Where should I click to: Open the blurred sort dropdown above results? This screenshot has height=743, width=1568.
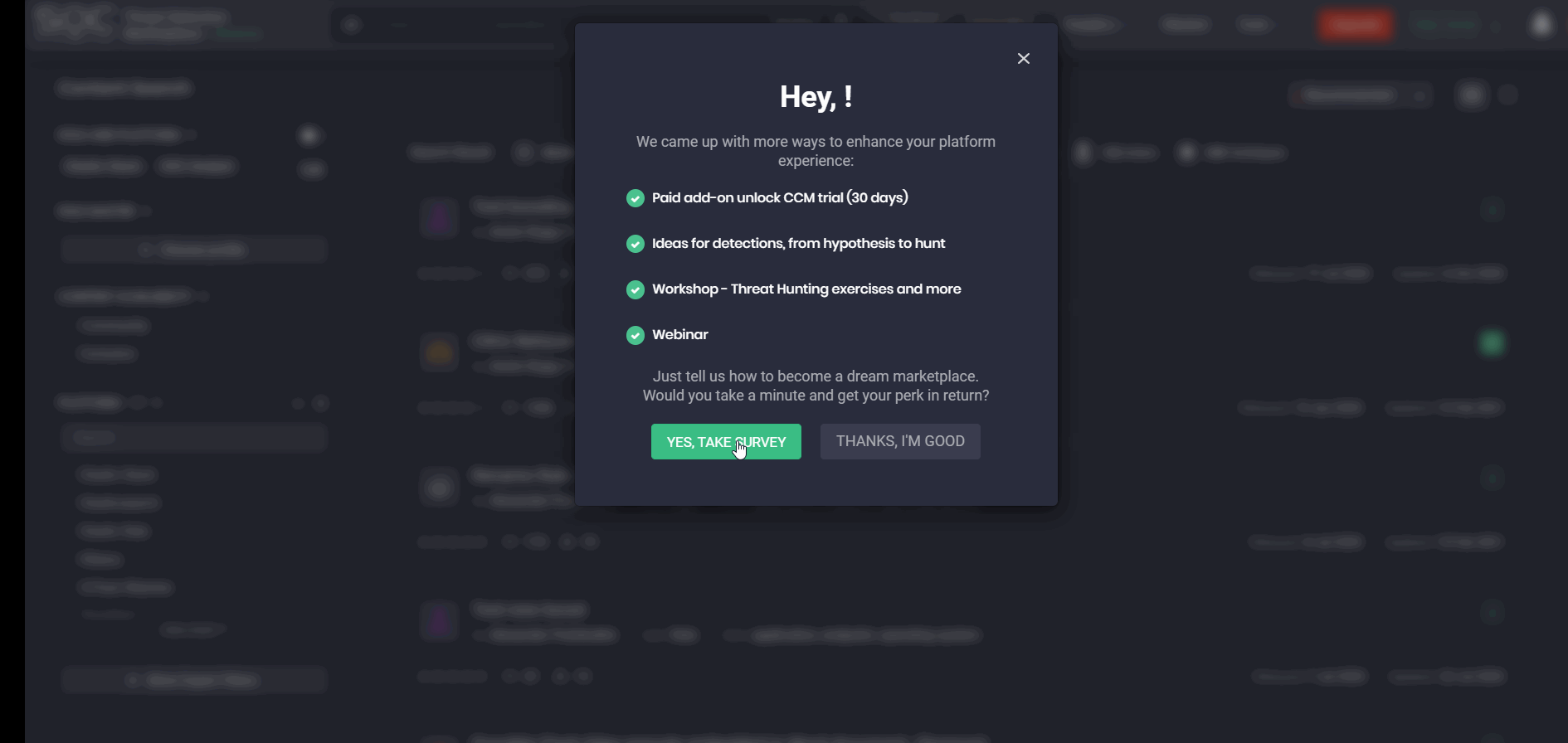coord(1361,95)
